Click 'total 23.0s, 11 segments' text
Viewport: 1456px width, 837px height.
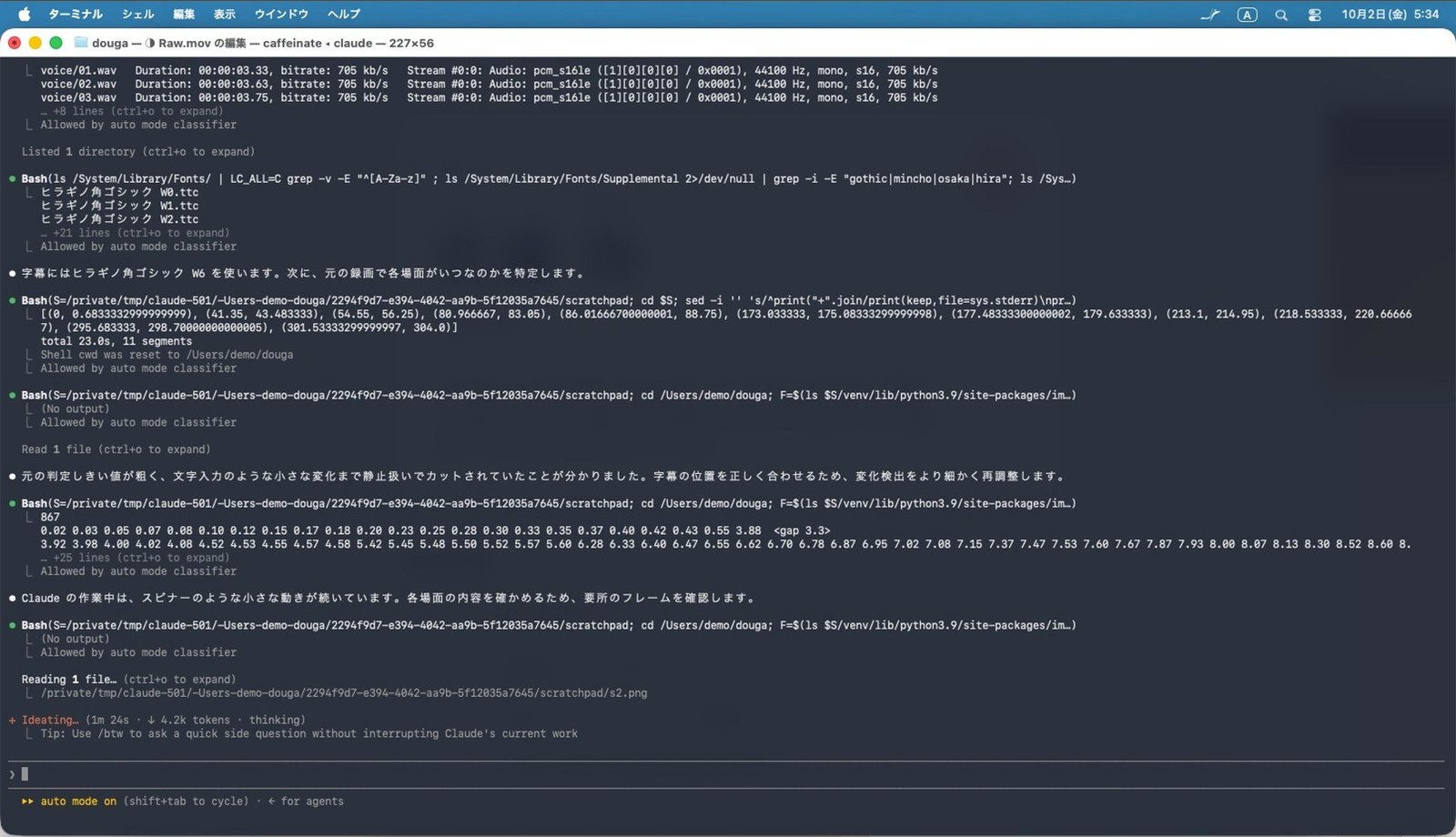pyautogui.click(x=116, y=341)
